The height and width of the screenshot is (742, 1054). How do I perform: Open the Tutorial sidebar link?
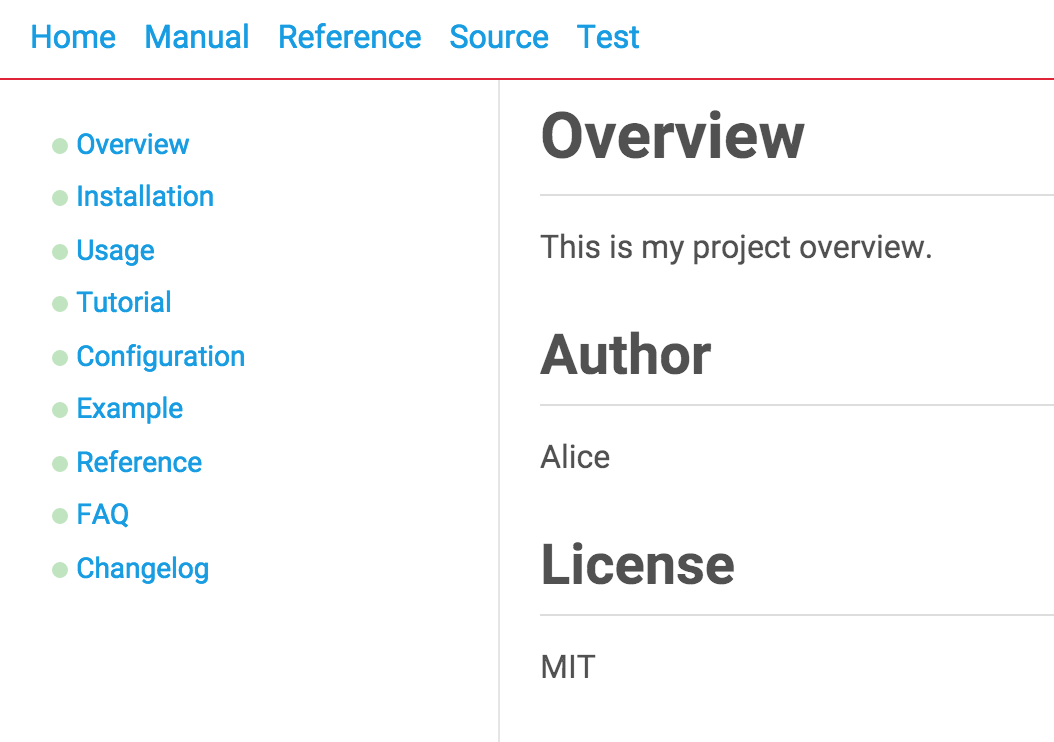click(x=124, y=302)
